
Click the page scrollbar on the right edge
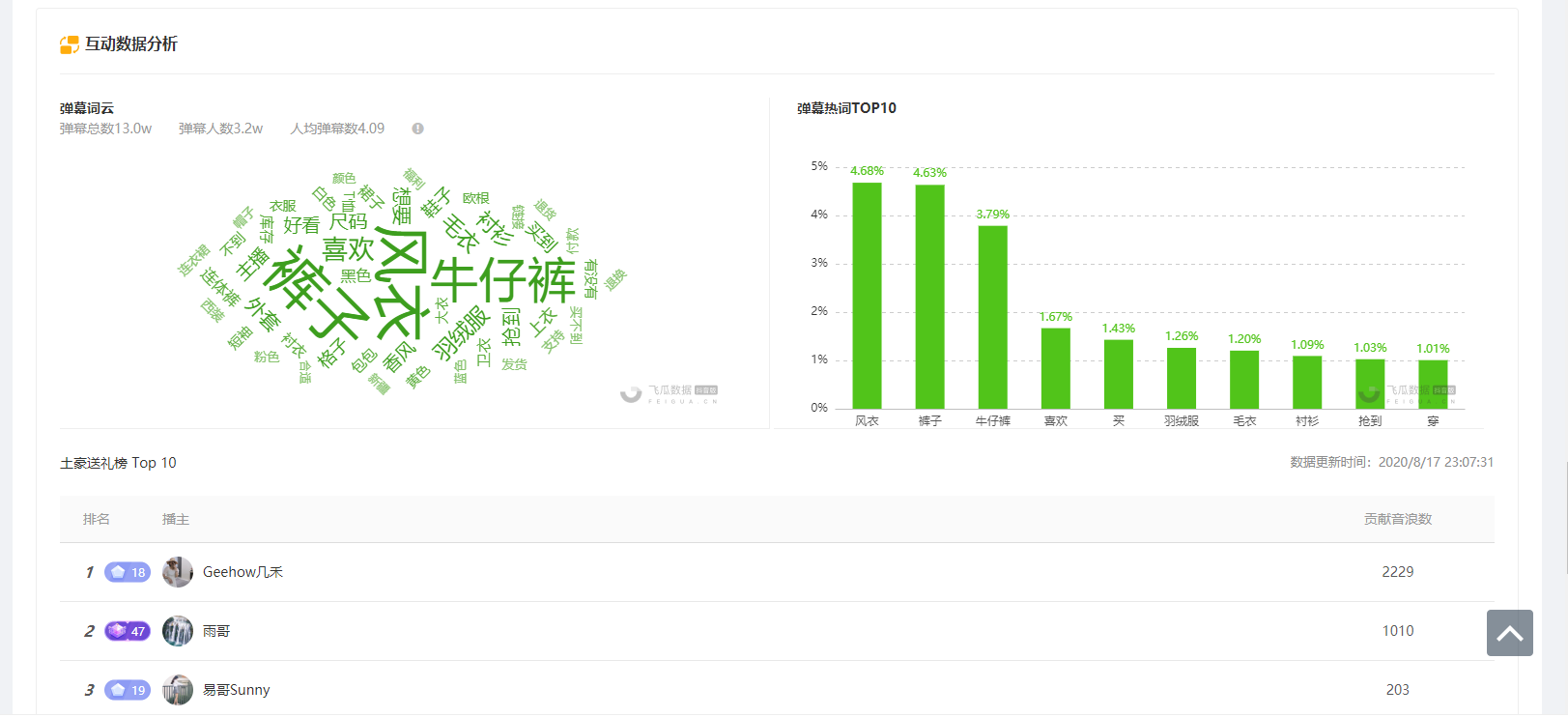pos(1566,517)
